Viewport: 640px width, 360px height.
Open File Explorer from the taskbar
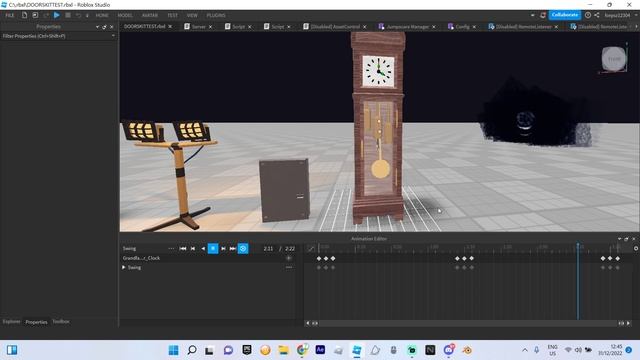283,350
